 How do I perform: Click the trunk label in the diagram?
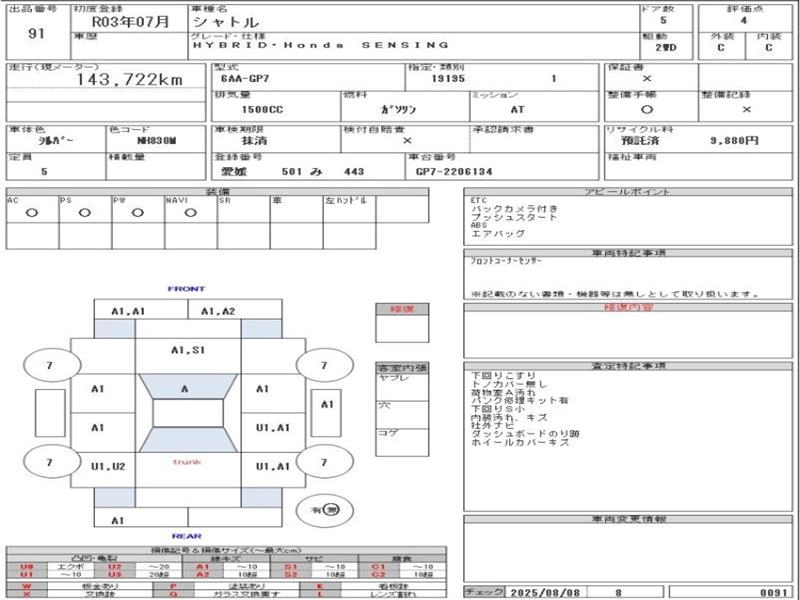[x=187, y=462]
